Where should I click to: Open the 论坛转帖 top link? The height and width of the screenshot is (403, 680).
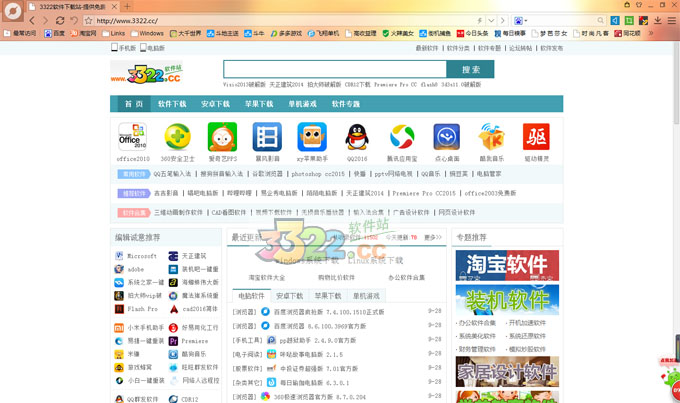point(520,48)
